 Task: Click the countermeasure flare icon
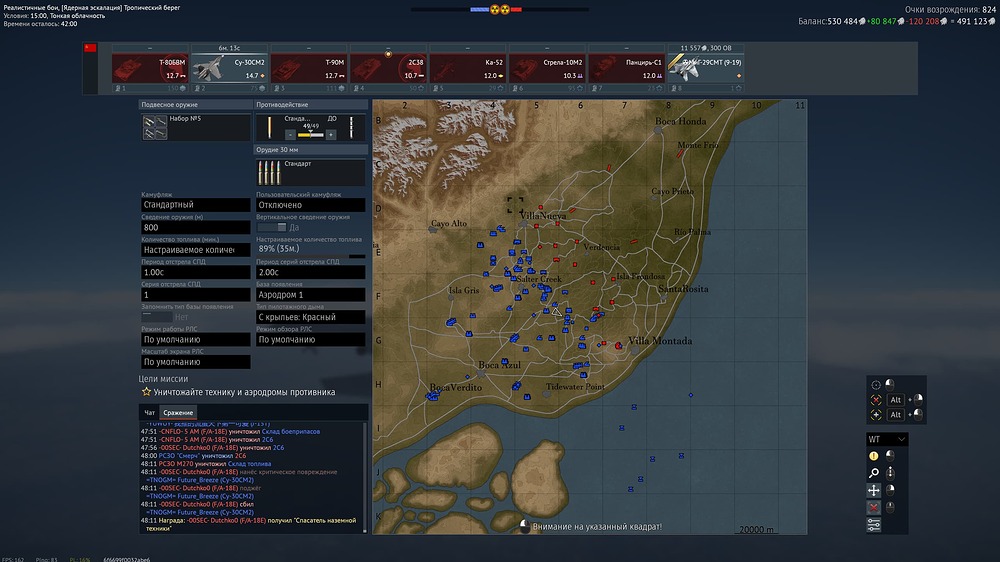pos(269,127)
